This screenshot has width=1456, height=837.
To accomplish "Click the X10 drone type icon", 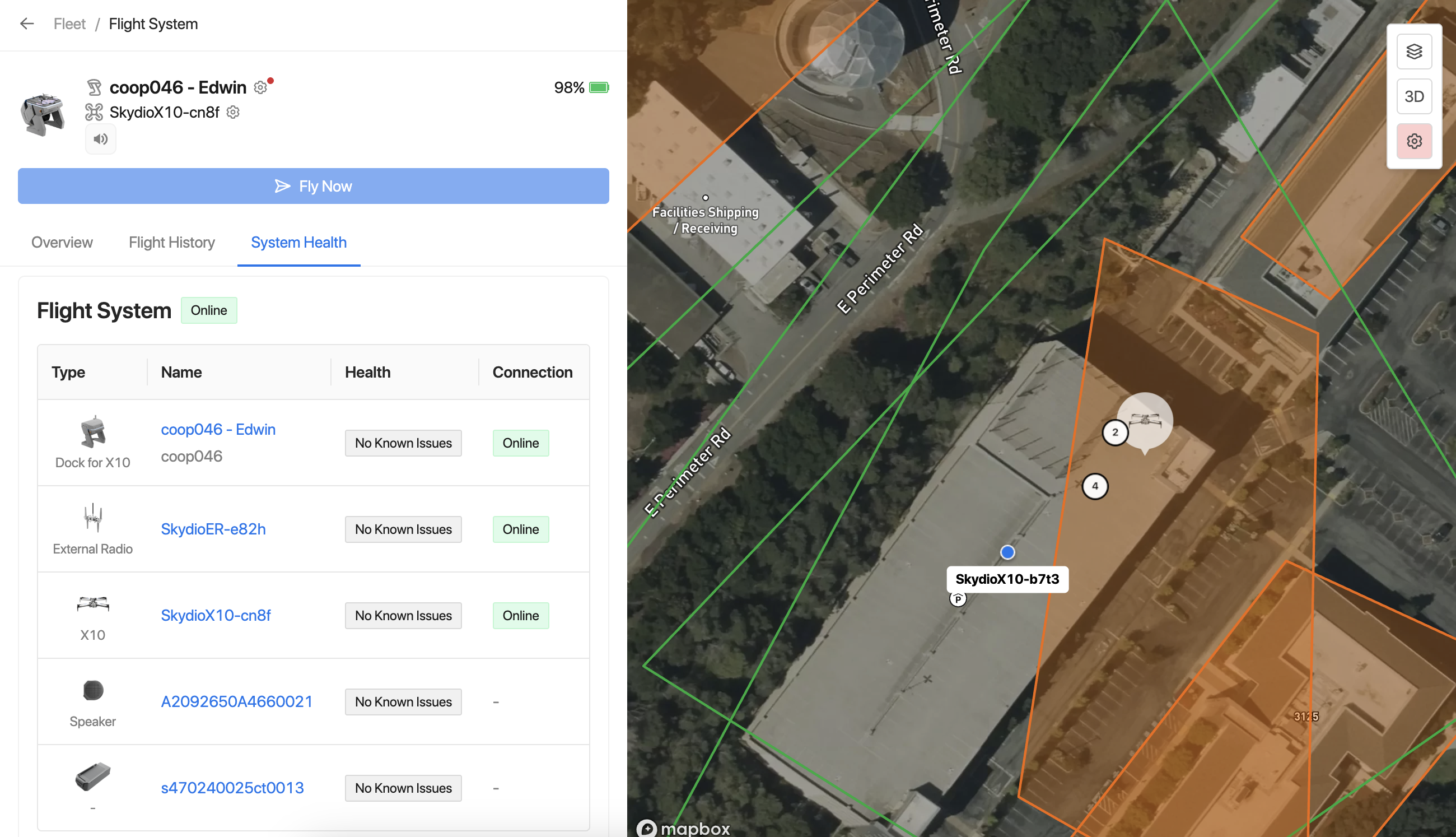I will coord(92,604).
